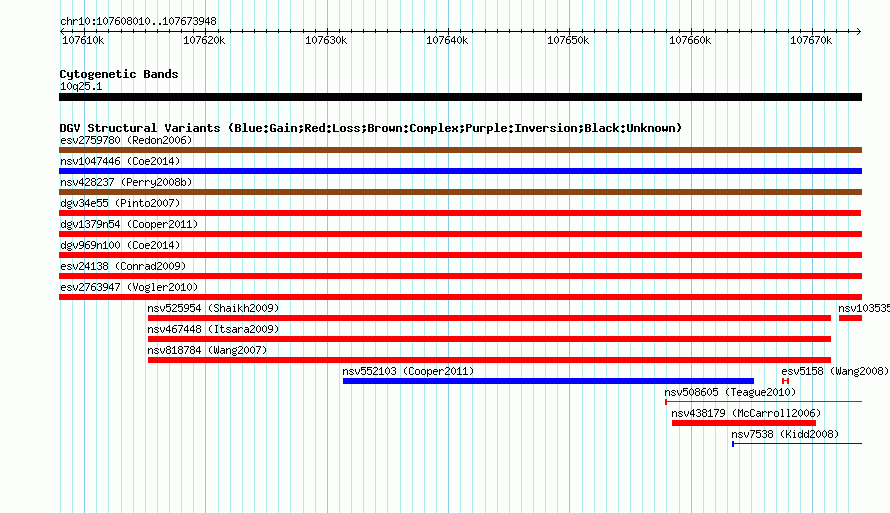Click the black 10q25.1 cytogenetic band bar
Viewport: 890px width, 513px height.
tap(460, 97)
